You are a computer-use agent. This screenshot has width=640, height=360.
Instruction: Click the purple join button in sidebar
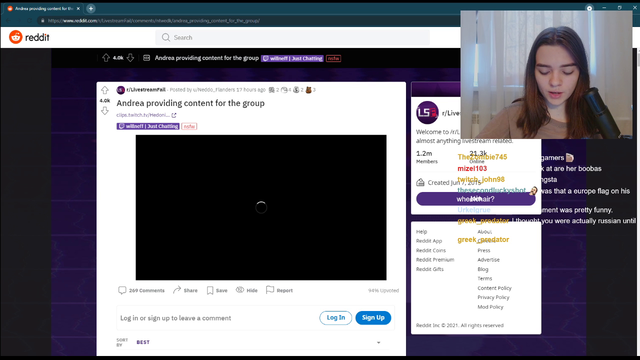(x=476, y=199)
